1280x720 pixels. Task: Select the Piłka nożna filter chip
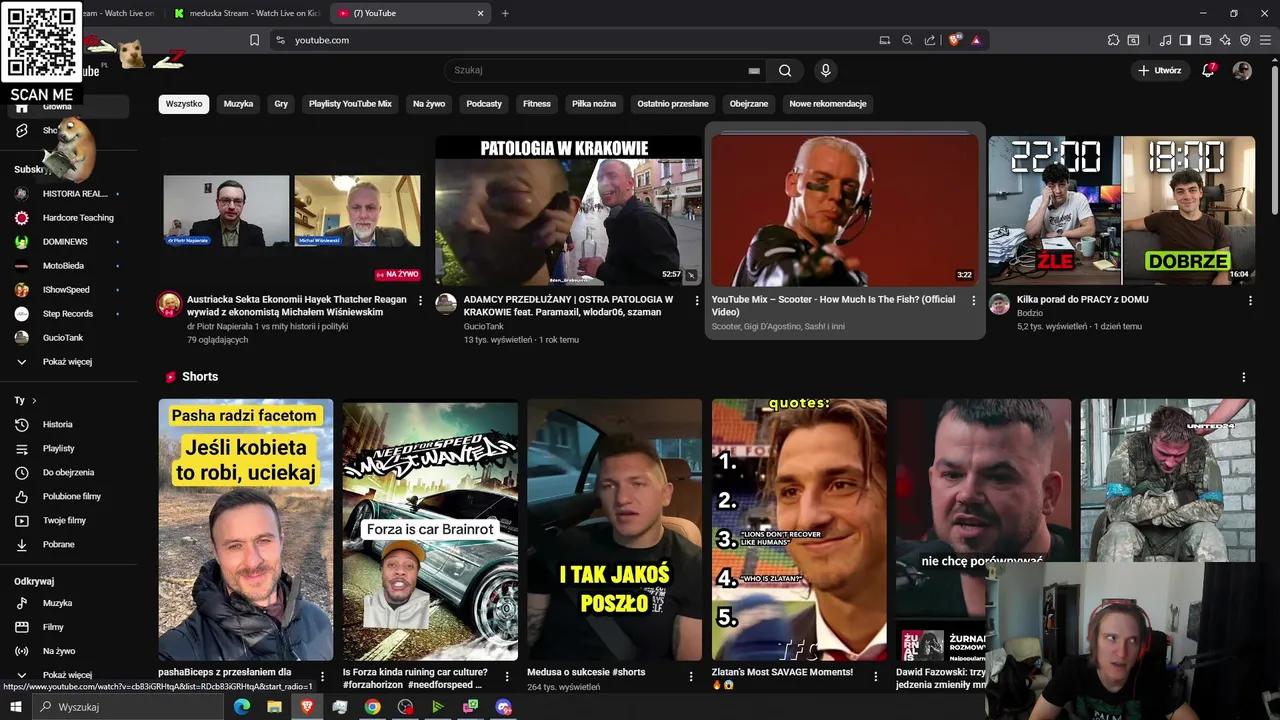594,104
